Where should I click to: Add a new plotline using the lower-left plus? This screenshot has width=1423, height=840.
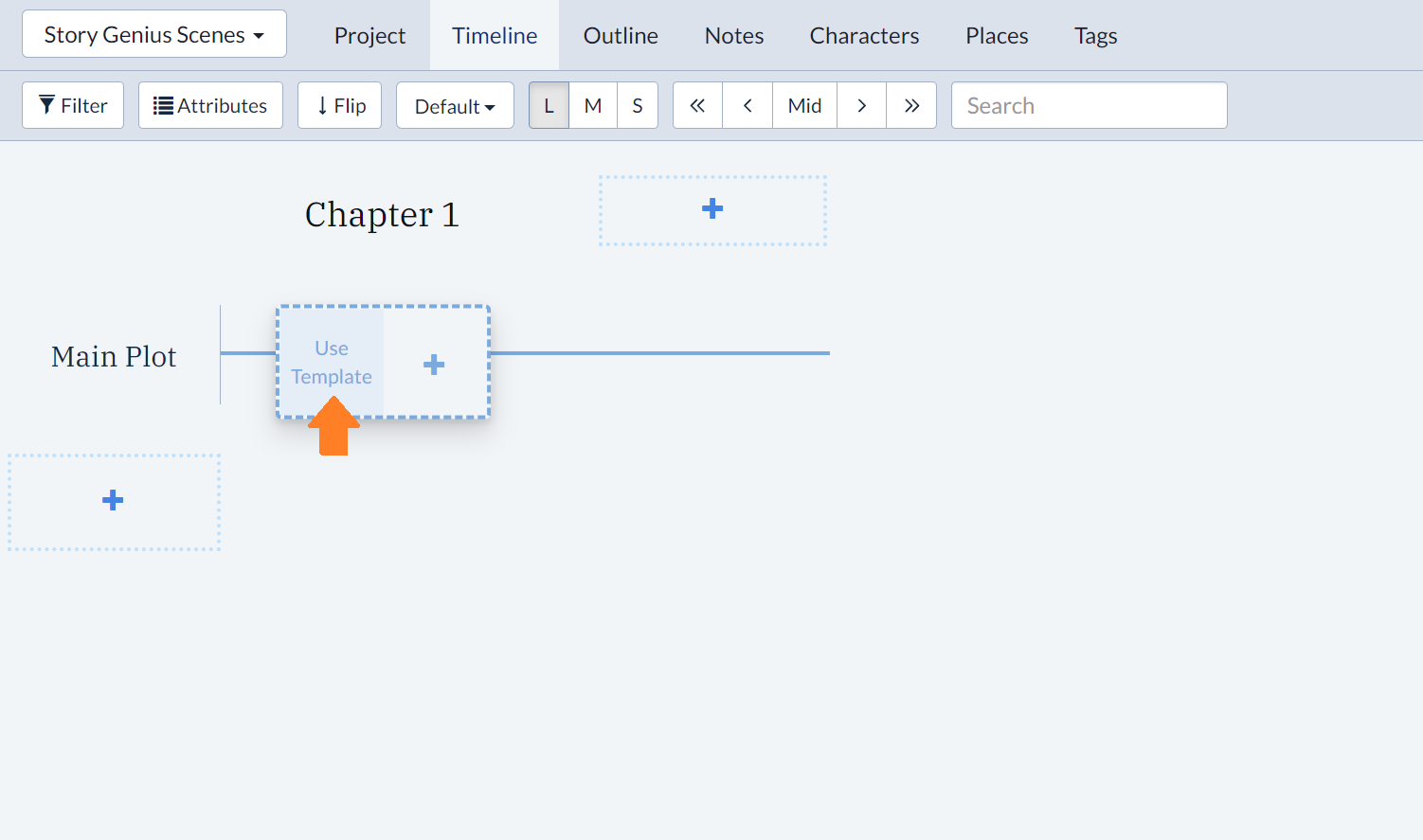[113, 500]
